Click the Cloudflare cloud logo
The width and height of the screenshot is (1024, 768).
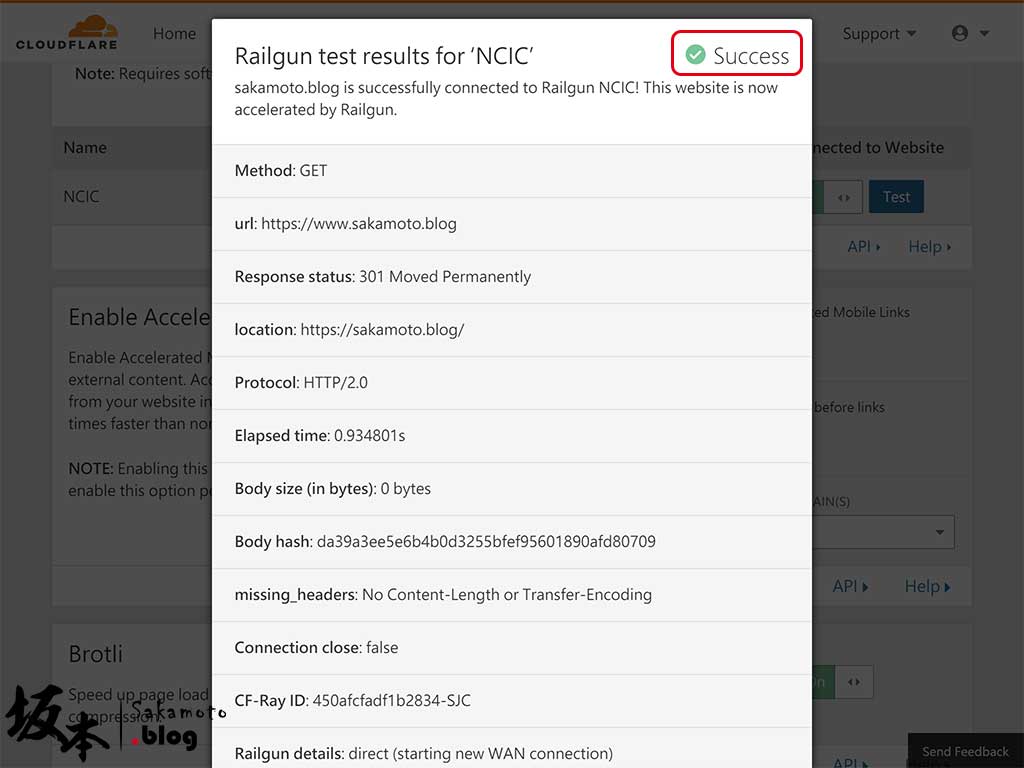pos(93,25)
